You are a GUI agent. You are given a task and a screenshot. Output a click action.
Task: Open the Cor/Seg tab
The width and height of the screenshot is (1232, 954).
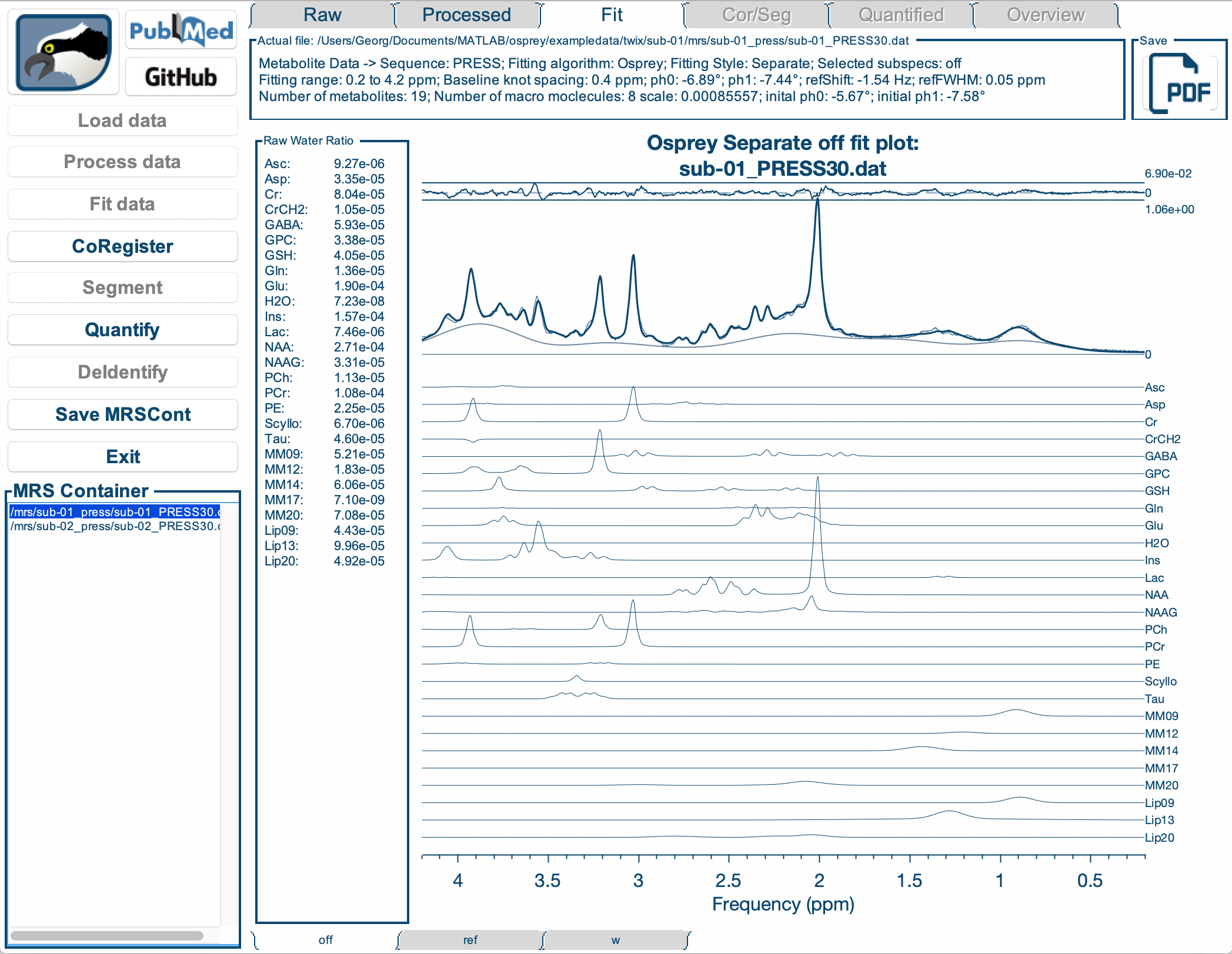pyautogui.click(x=756, y=15)
